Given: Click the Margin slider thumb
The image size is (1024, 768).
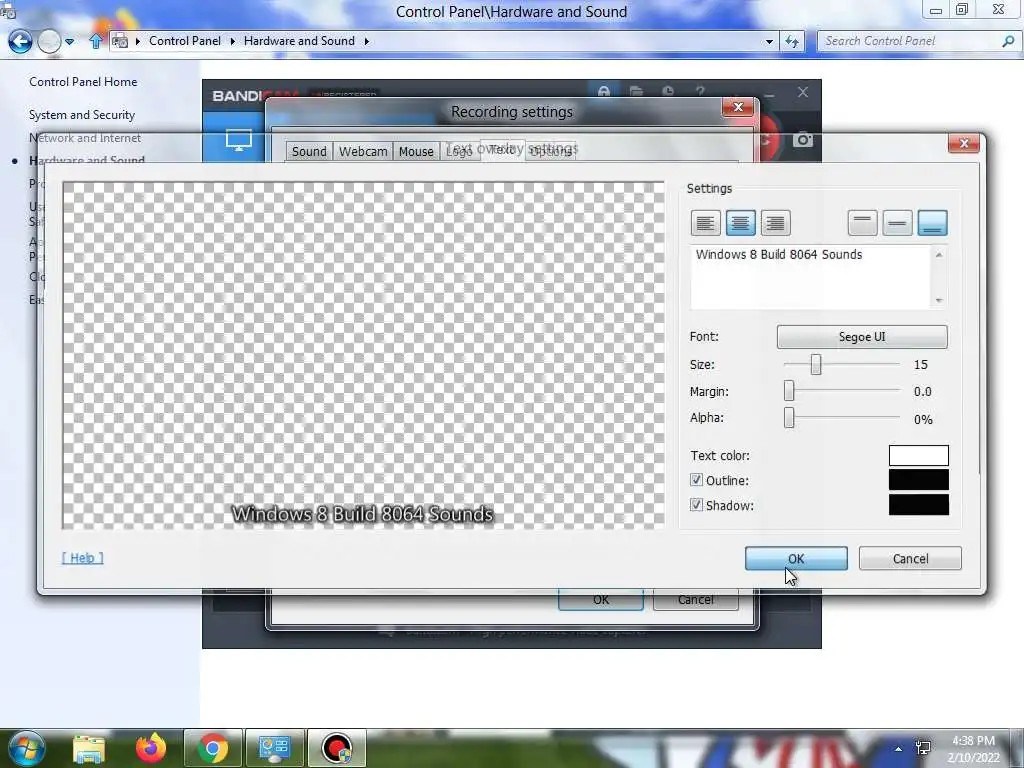Looking at the screenshot, I should point(789,391).
